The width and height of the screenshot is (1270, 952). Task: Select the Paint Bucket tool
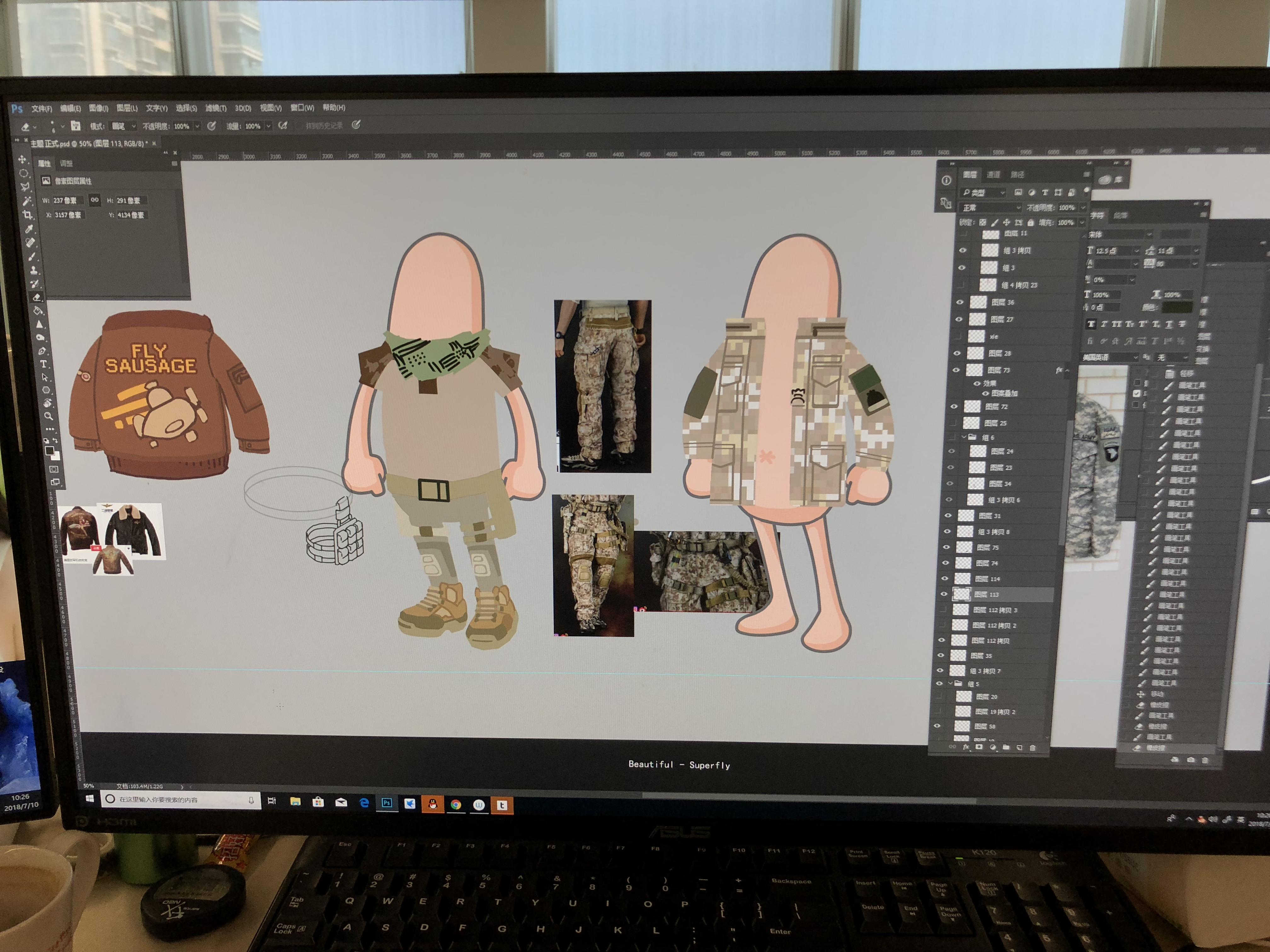(38, 310)
